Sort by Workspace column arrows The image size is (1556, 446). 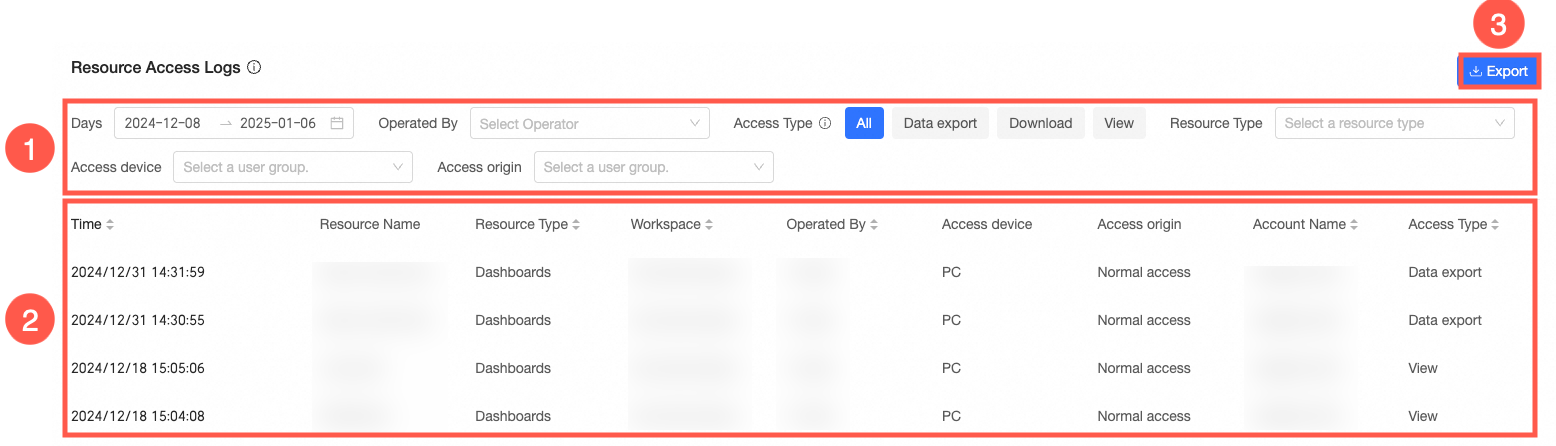pos(709,225)
